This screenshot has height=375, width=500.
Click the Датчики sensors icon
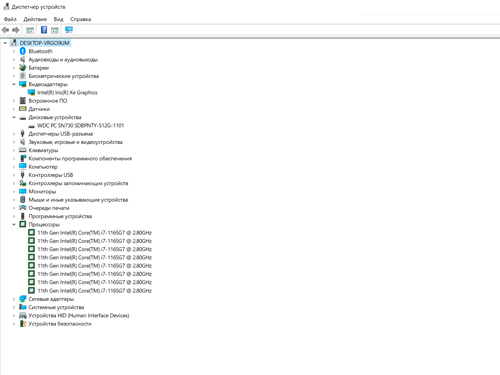coord(23,109)
